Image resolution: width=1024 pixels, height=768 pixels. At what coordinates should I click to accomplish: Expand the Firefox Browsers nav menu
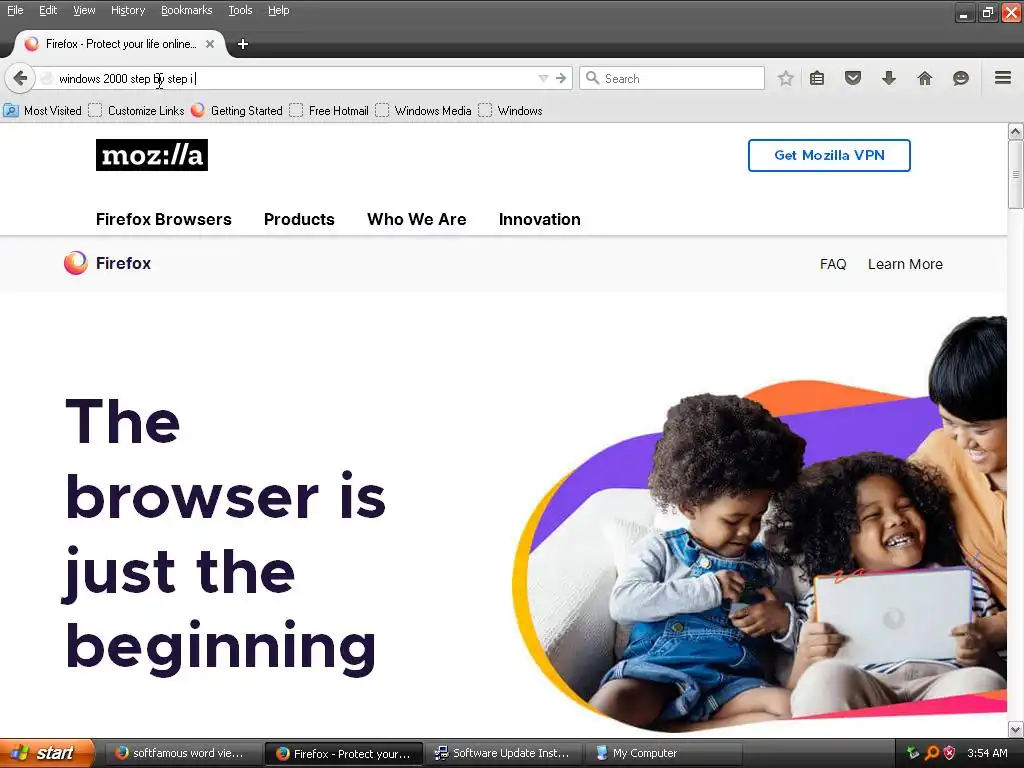163,219
